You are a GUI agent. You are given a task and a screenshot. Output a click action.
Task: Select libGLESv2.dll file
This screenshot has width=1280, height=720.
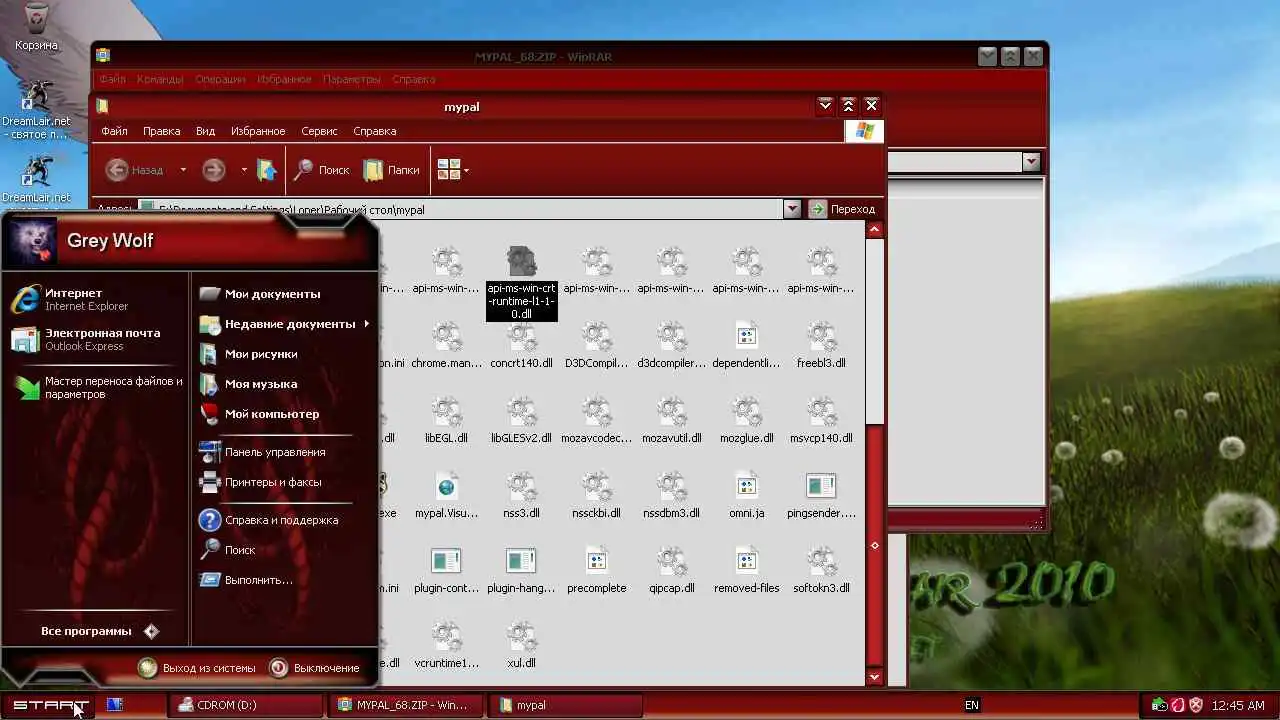pyautogui.click(x=521, y=420)
